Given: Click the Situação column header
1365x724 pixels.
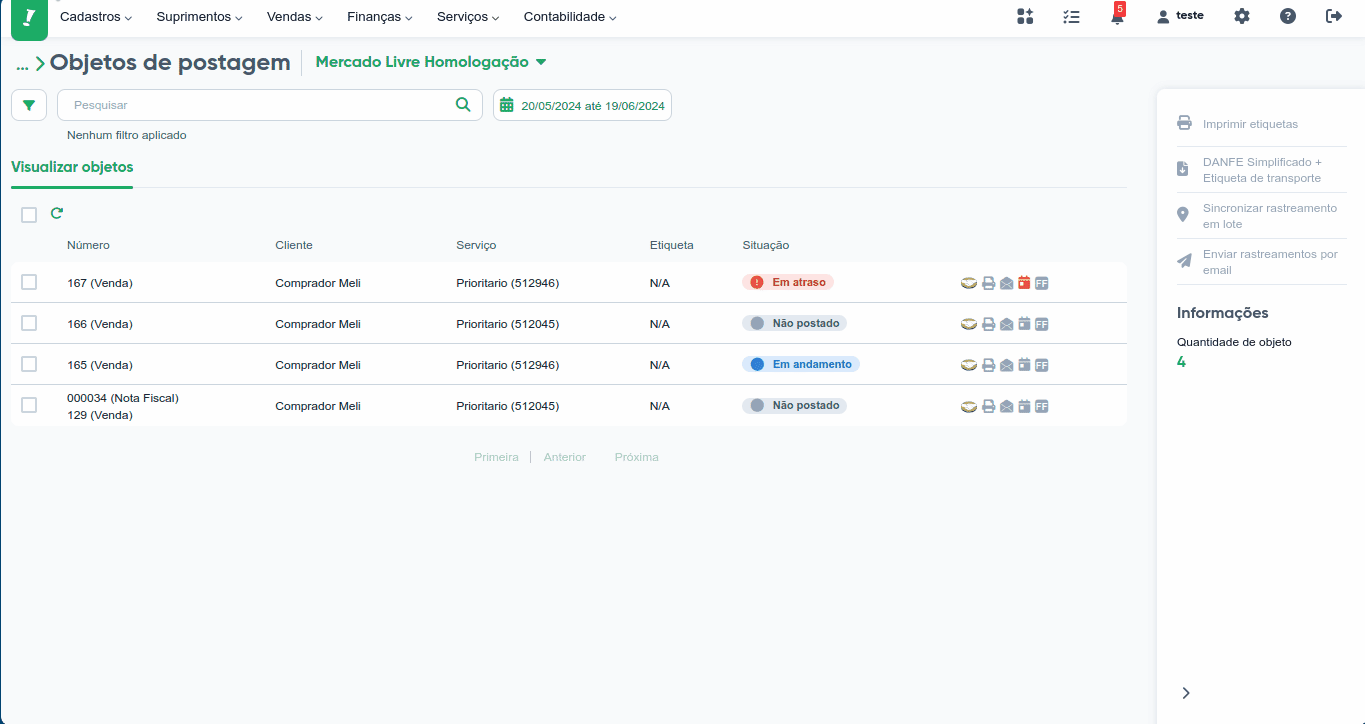Looking at the screenshot, I should pos(766,245).
